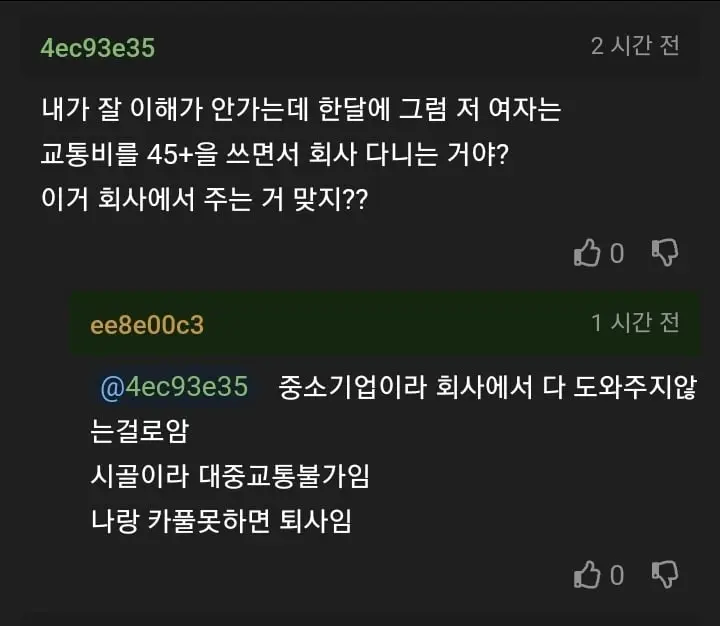Viewport: 720px width, 626px height.
Task: Click the line starting '내가 잘 이해가 안가는데'
Action: point(300,109)
